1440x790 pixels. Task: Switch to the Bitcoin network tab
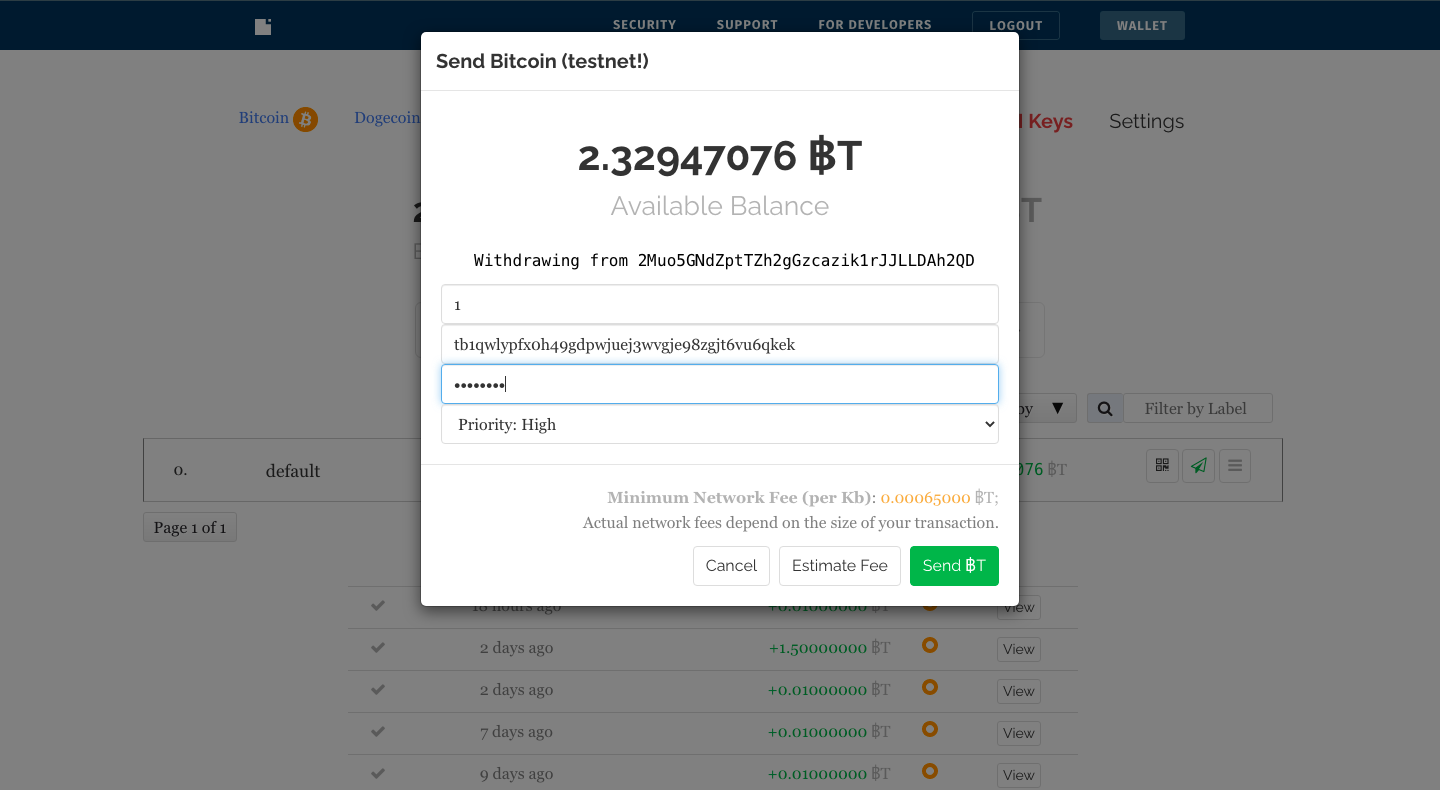pos(264,118)
